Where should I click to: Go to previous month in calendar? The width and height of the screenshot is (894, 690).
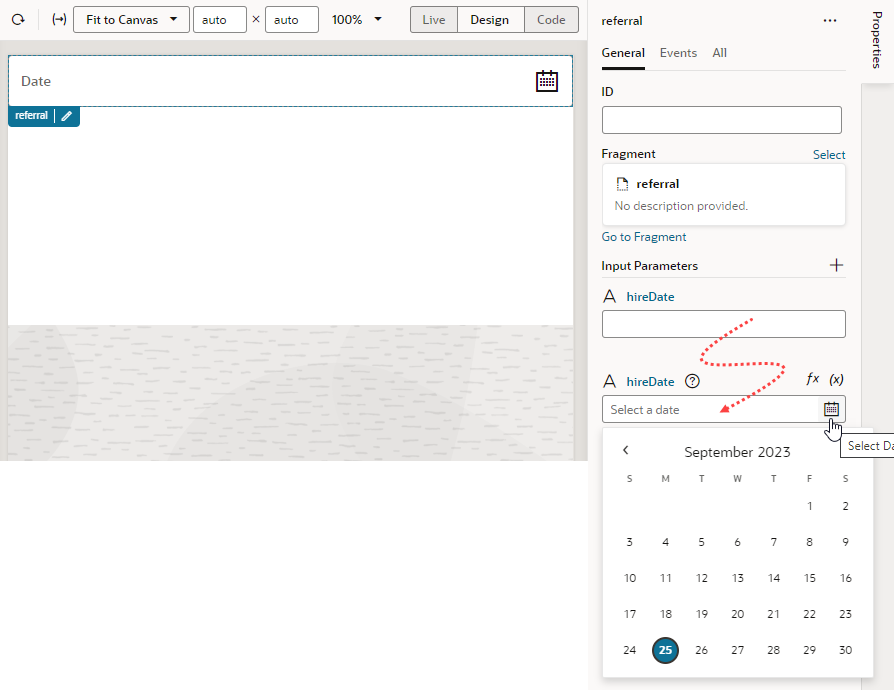tap(625, 450)
